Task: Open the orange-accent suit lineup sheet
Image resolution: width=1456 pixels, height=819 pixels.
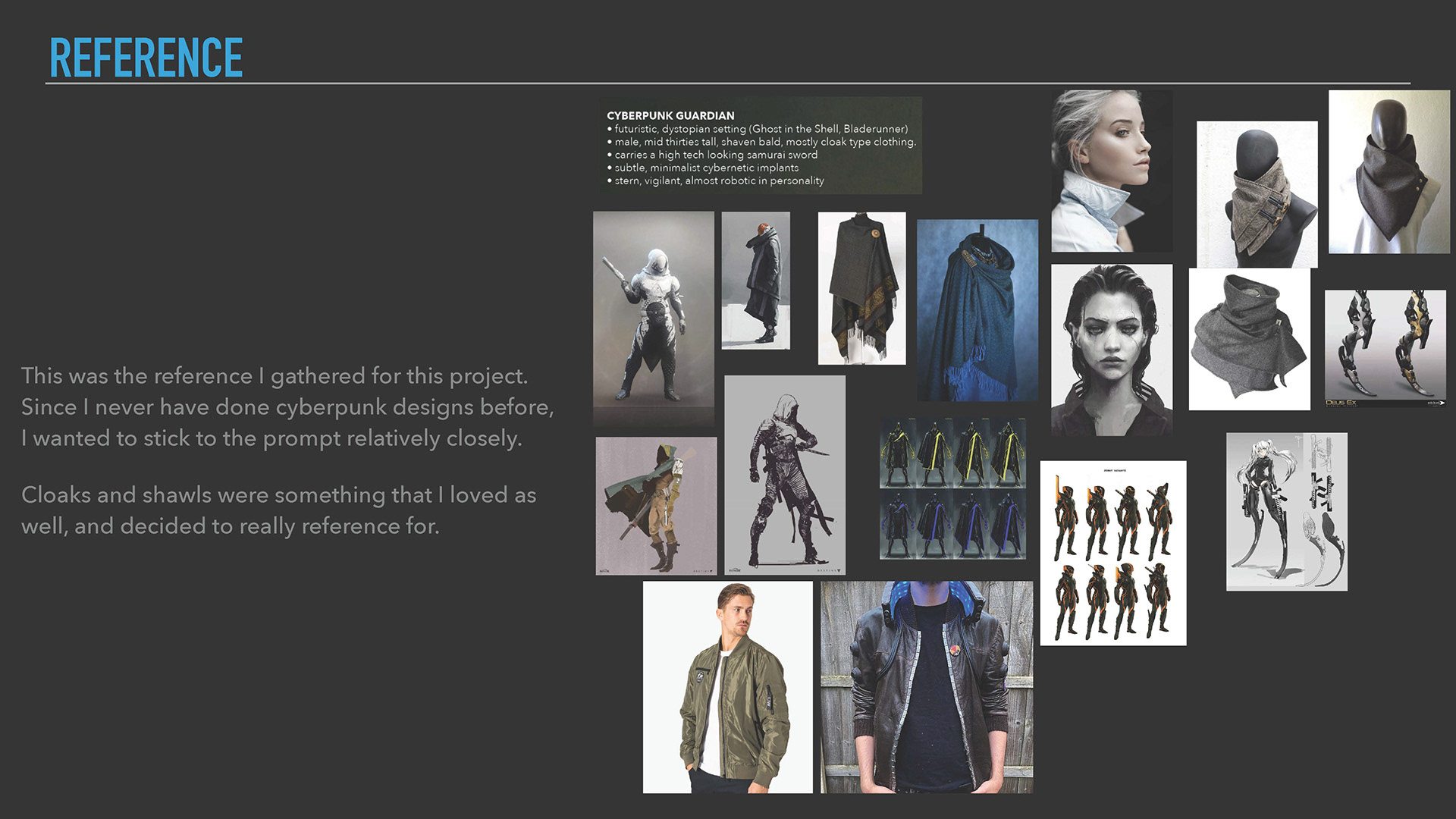Action: click(x=1113, y=553)
